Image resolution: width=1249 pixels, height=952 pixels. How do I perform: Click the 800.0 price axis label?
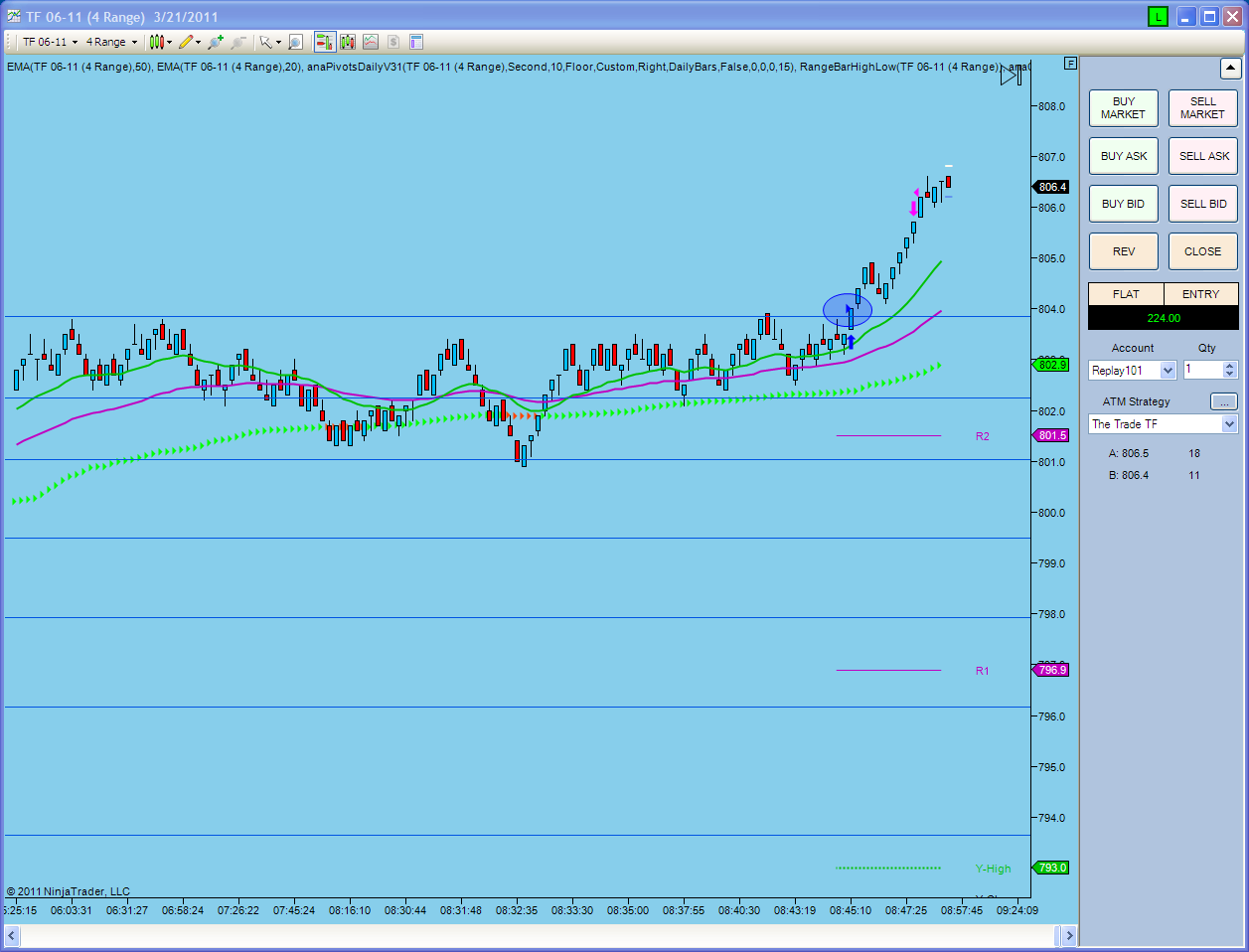pyautogui.click(x=1051, y=513)
